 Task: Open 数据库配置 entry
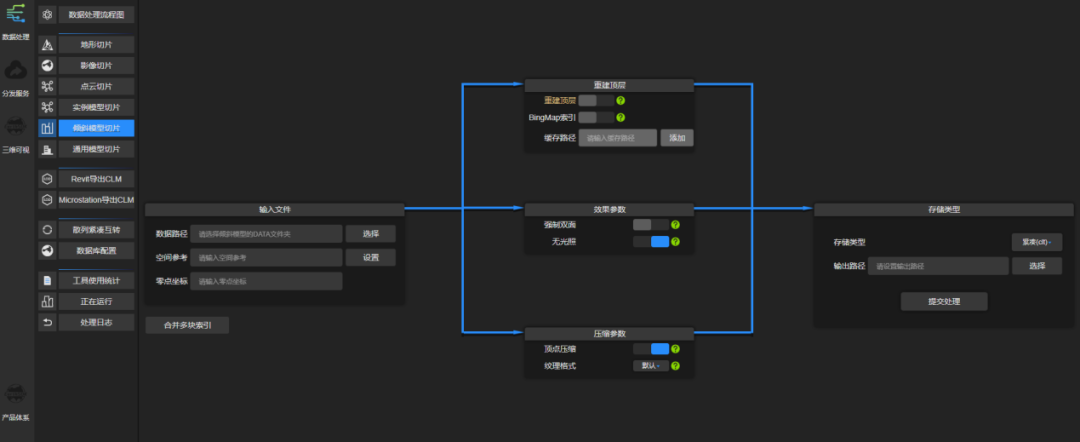(x=96, y=251)
